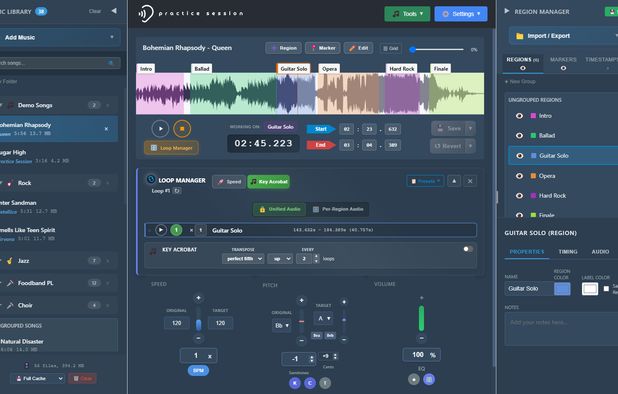Click the Revert button

[448, 146]
